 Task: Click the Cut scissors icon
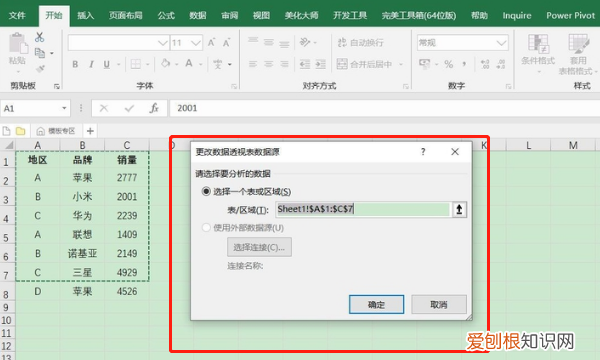(x=39, y=37)
